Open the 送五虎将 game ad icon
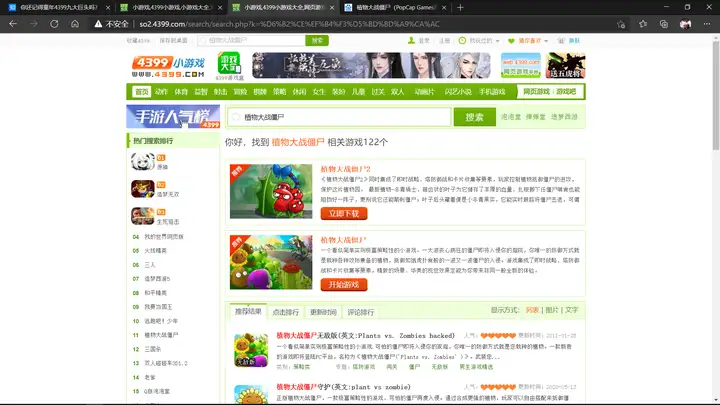The height and width of the screenshot is (405, 720). (x=565, y=65)
